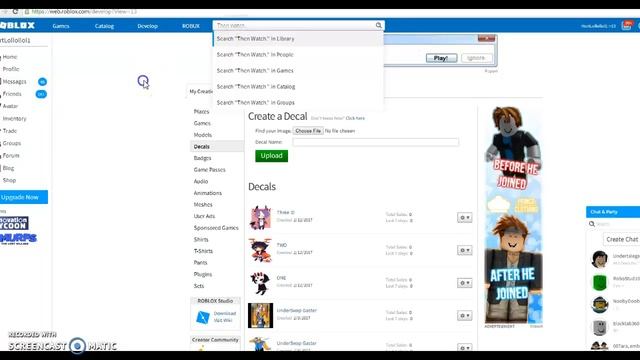Screen dimensions: 640x360
Task: Open gear dropdown for Three :D decal
Action: pyautogui.click(x=464, y=218)
